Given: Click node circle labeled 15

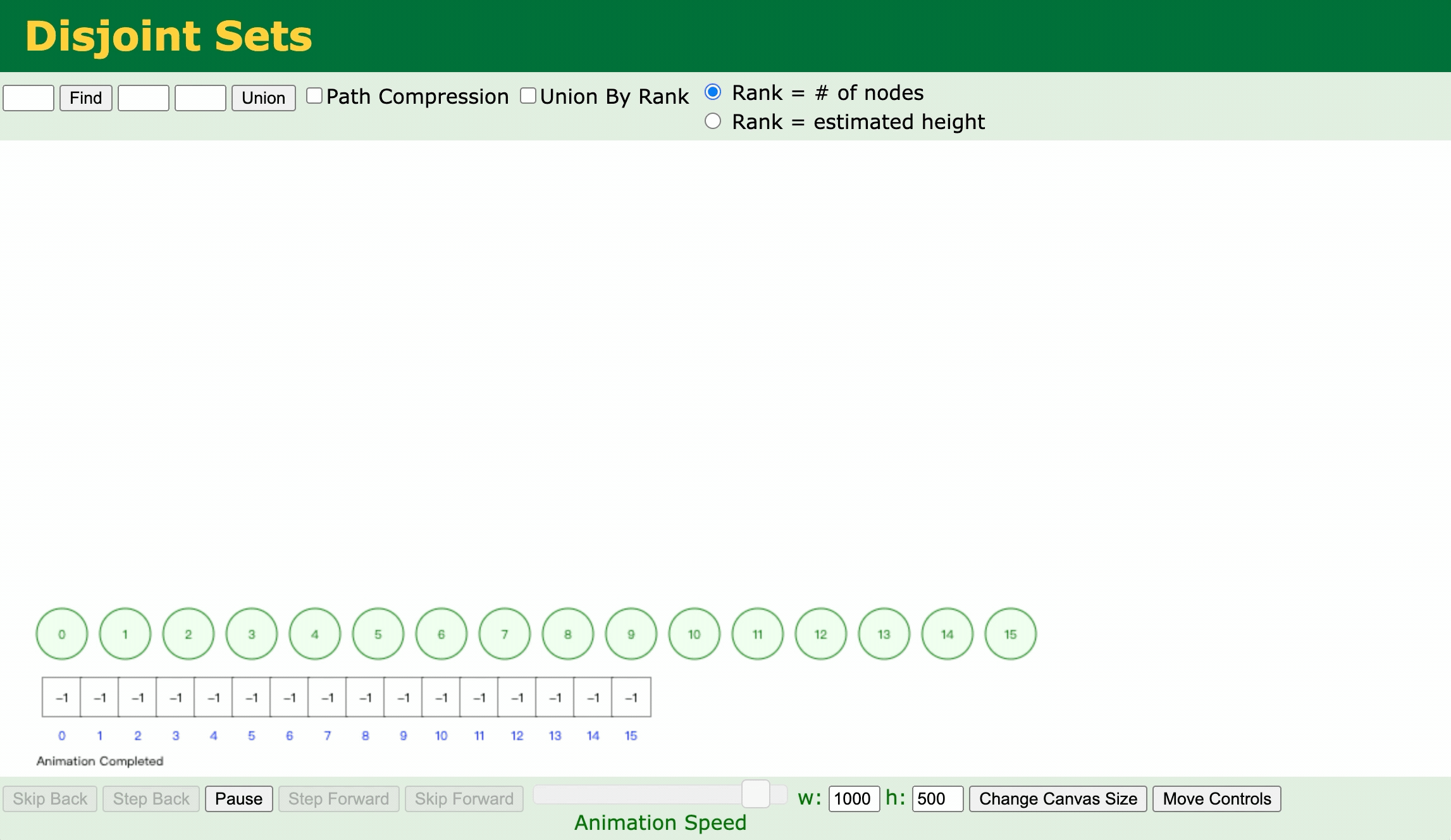Looking at the screenshot, I should (x=1011, y=634).
